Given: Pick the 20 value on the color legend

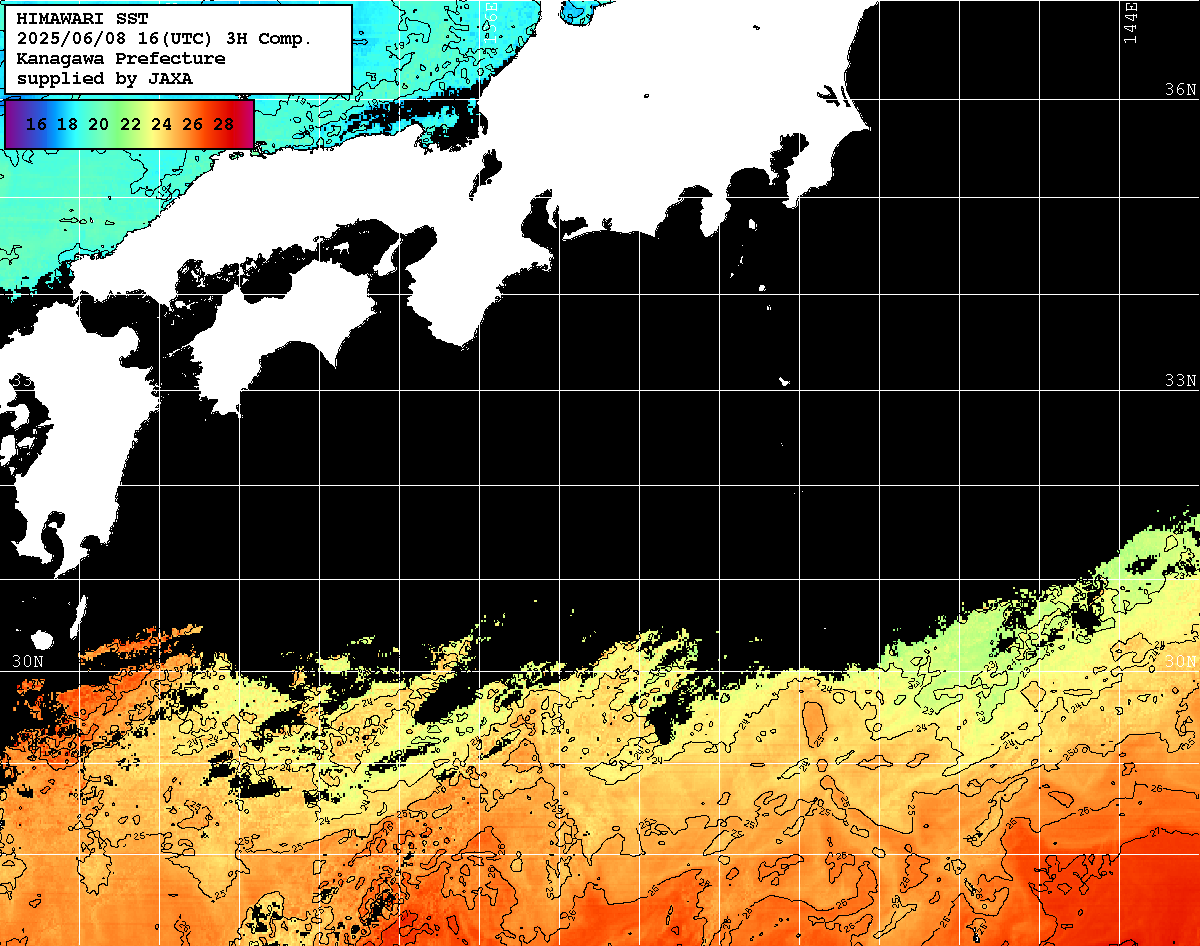Looking at the screenshot, I should [x=98, y=124].
